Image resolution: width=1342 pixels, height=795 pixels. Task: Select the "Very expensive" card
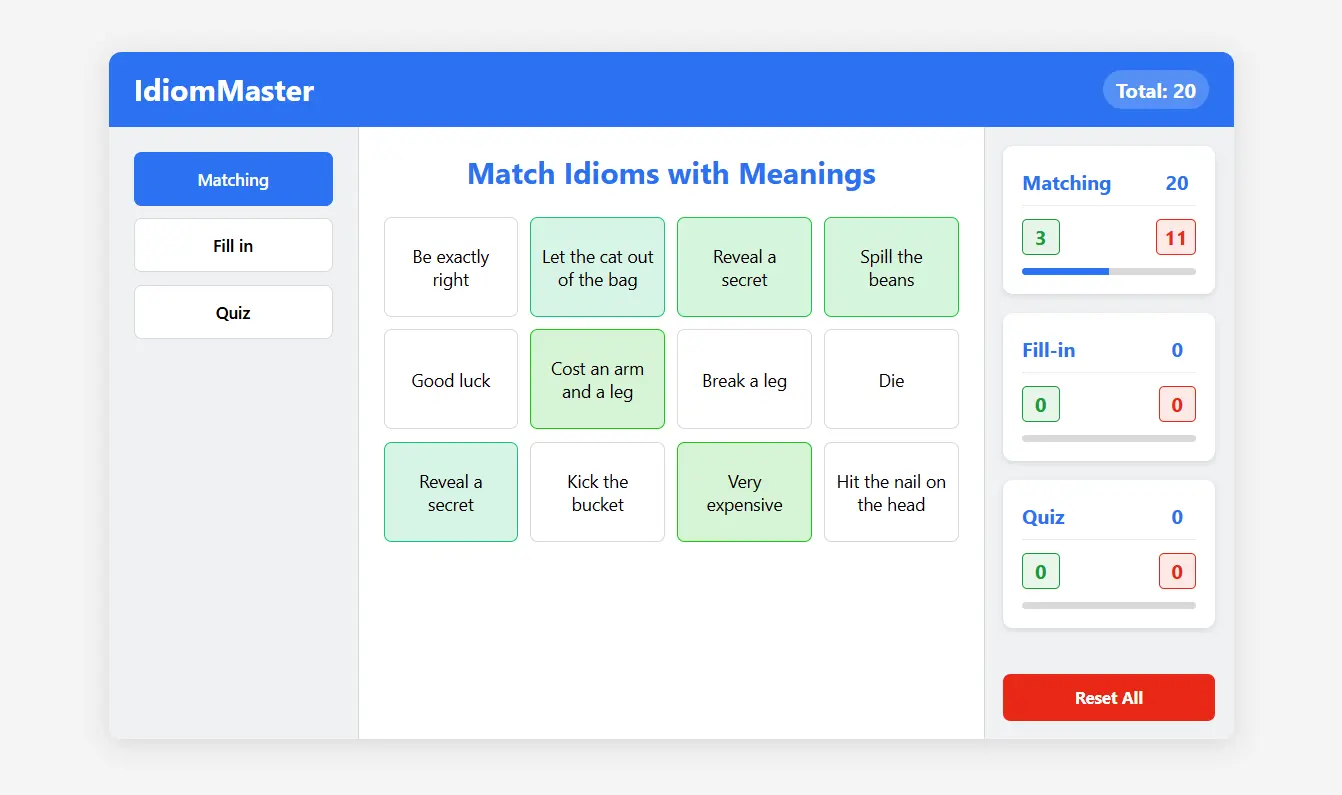(744, 493)
